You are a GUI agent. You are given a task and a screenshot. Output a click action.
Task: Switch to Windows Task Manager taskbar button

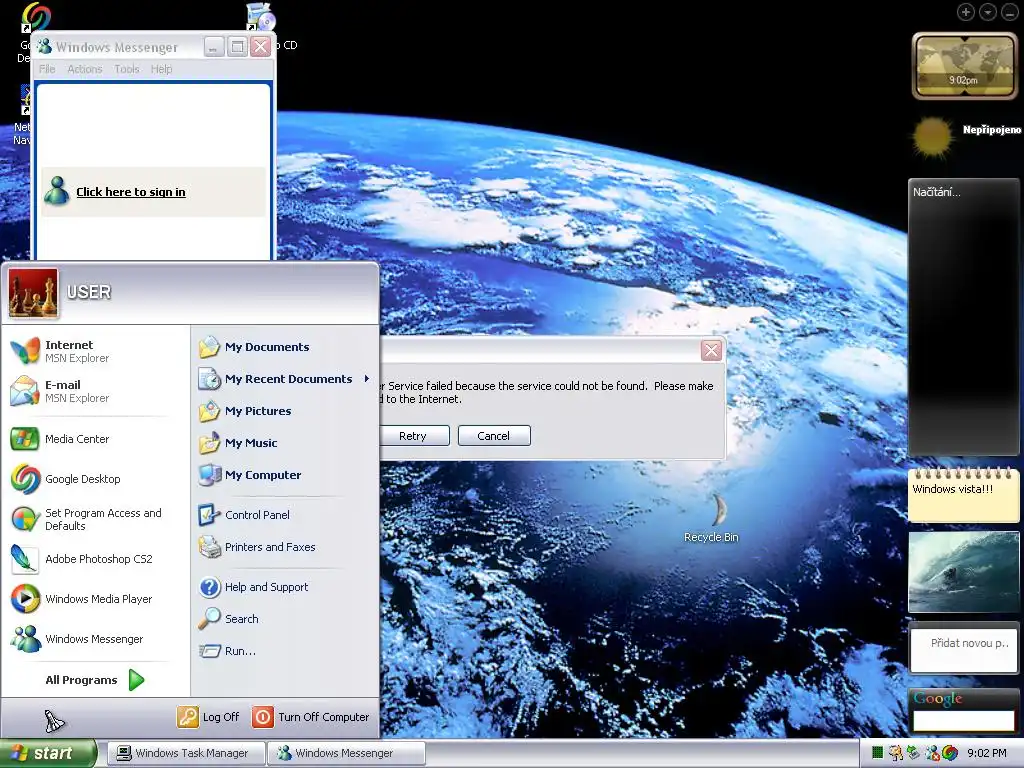[x=186, y=753]
